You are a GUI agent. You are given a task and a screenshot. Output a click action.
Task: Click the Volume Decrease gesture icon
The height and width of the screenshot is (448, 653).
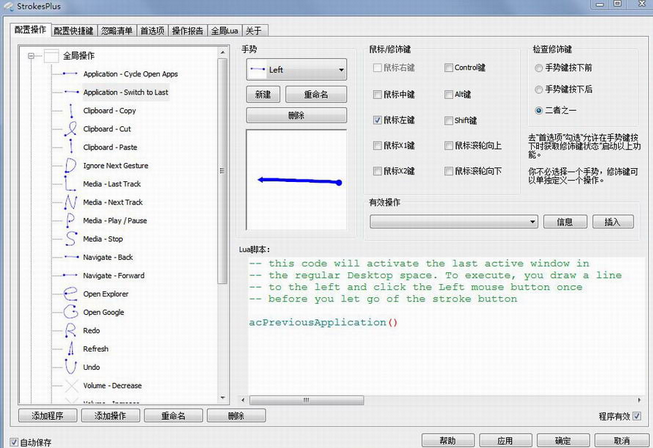(71, 386)
